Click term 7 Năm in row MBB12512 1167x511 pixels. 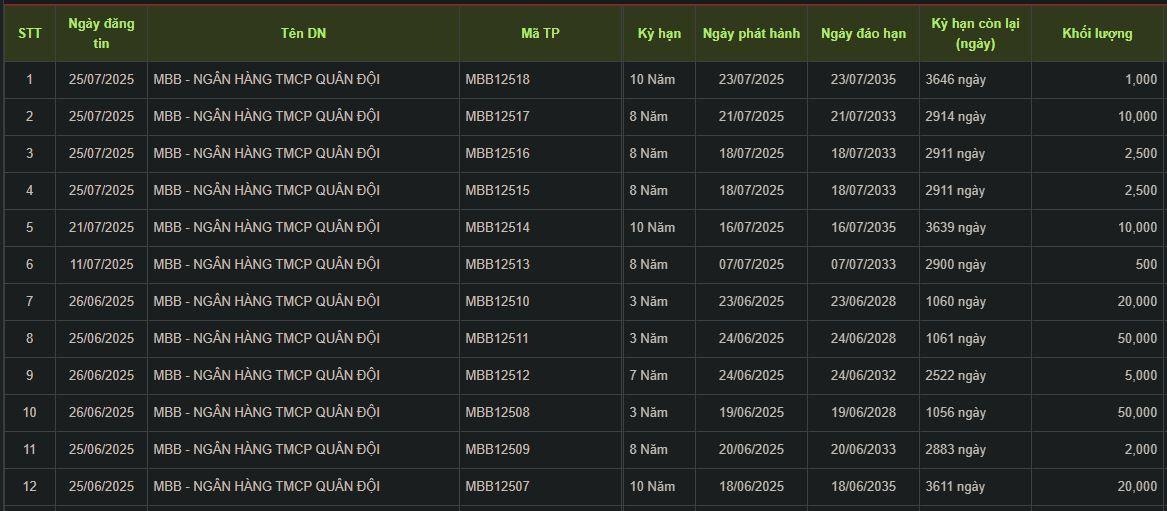coord(648,376)
